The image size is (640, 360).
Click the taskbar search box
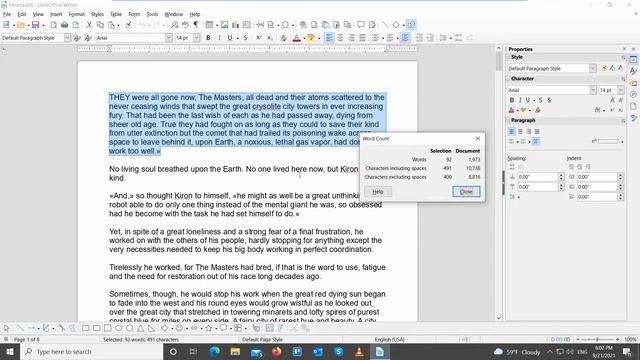point(91,351)
